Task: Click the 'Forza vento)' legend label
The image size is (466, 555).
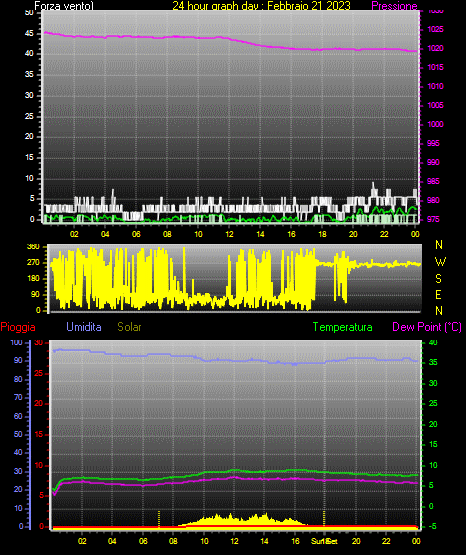Action: [64, 6]
